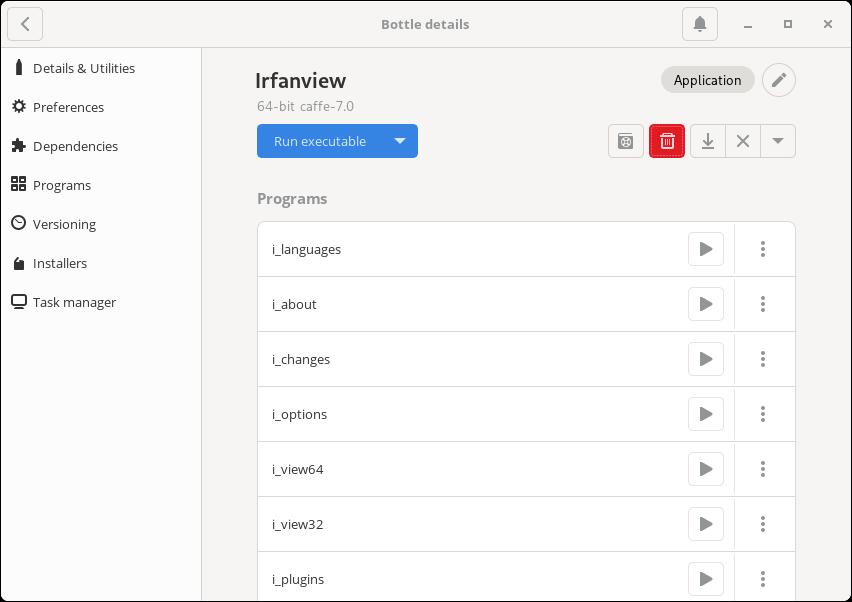The width and height of the screenshot is (852, 602).
Task: Launch i_view64 with its play button
Action: point(706,469)
